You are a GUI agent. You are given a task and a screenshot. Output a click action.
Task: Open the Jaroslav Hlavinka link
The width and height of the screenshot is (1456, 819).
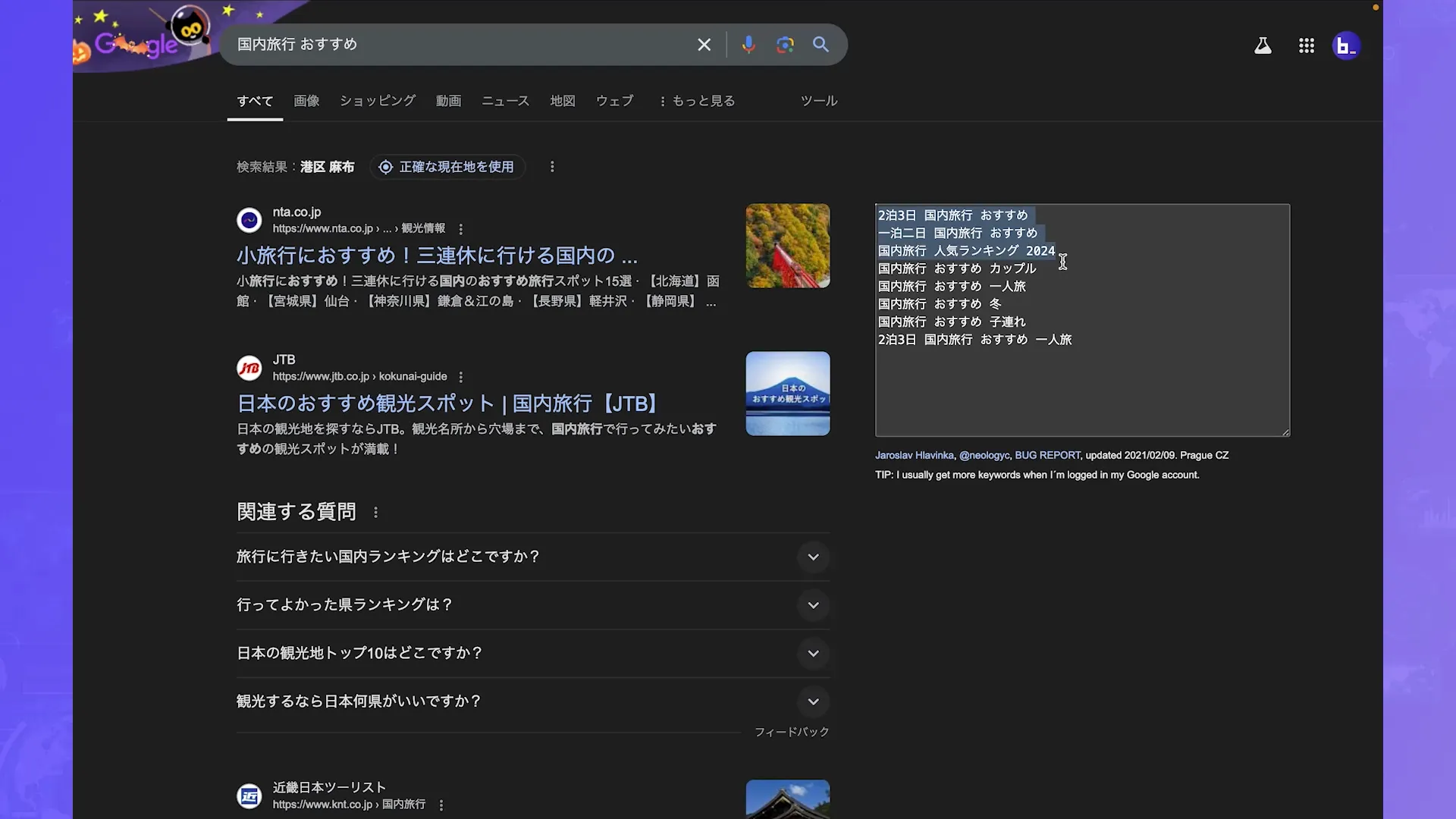(x=915, y=456)
